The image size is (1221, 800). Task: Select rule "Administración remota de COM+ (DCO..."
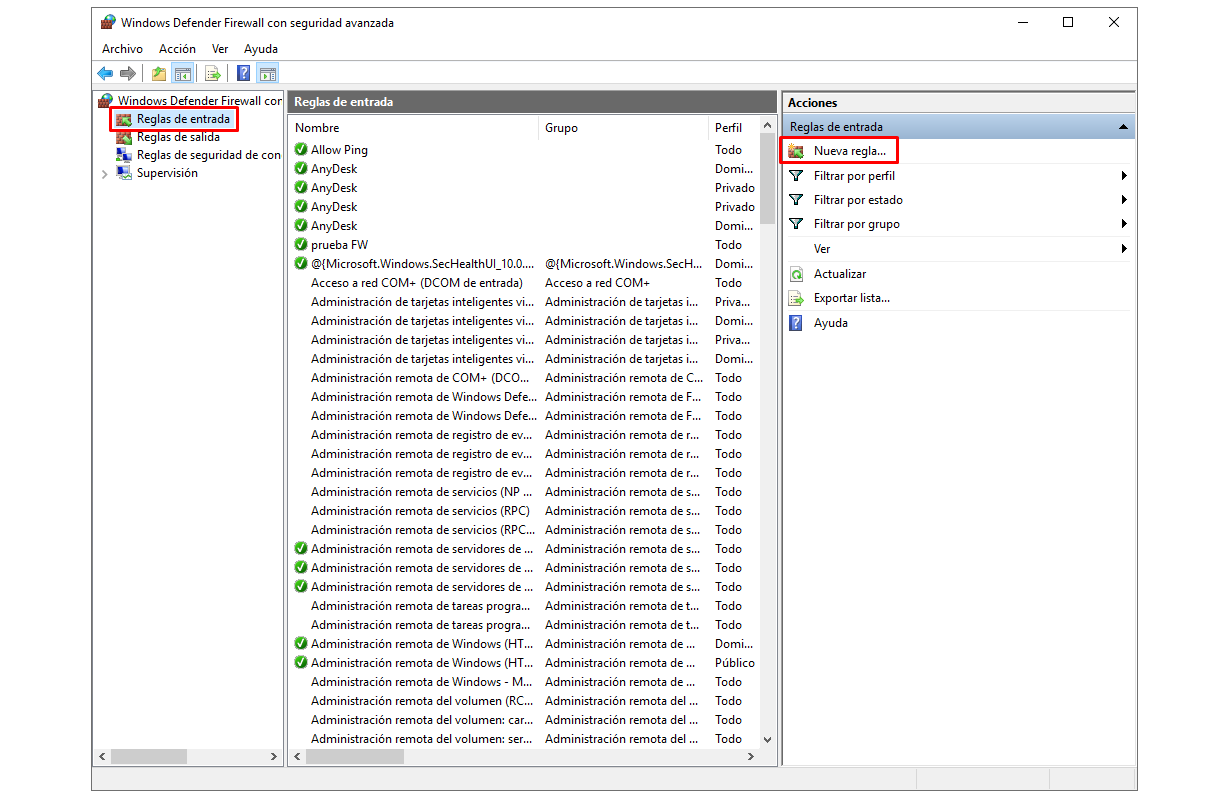pos(422,378)
